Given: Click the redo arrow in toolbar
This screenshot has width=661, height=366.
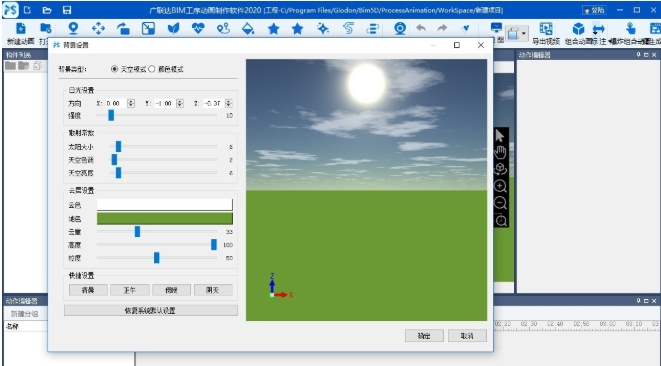Looking at the screenshot, I should [x=442, y=28].
